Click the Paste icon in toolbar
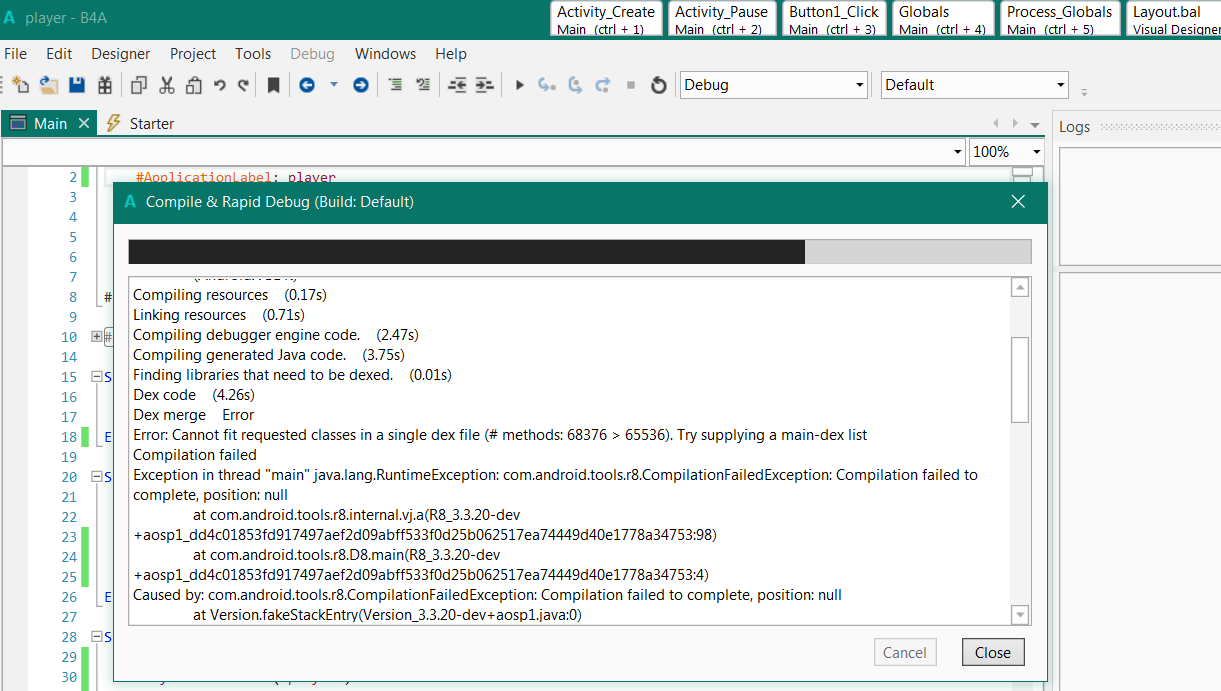The height and width of the screenshot is (691, 1221). (194, 85)
